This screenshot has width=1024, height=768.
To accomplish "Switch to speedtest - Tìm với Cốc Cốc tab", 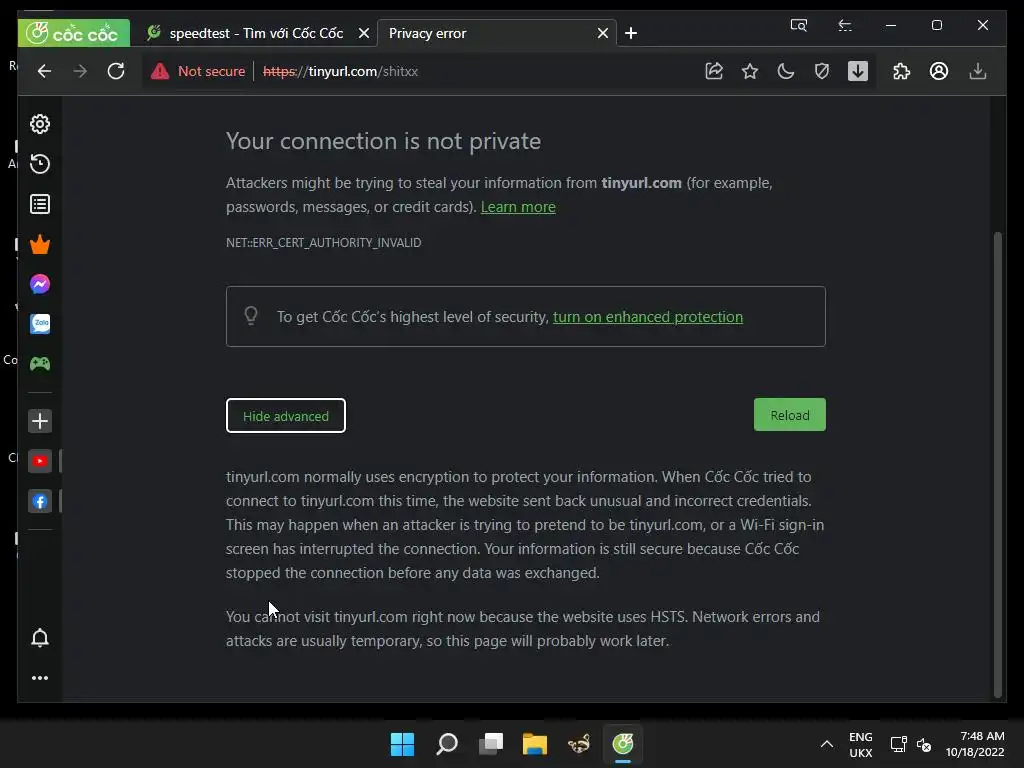I will coord(255,33).
